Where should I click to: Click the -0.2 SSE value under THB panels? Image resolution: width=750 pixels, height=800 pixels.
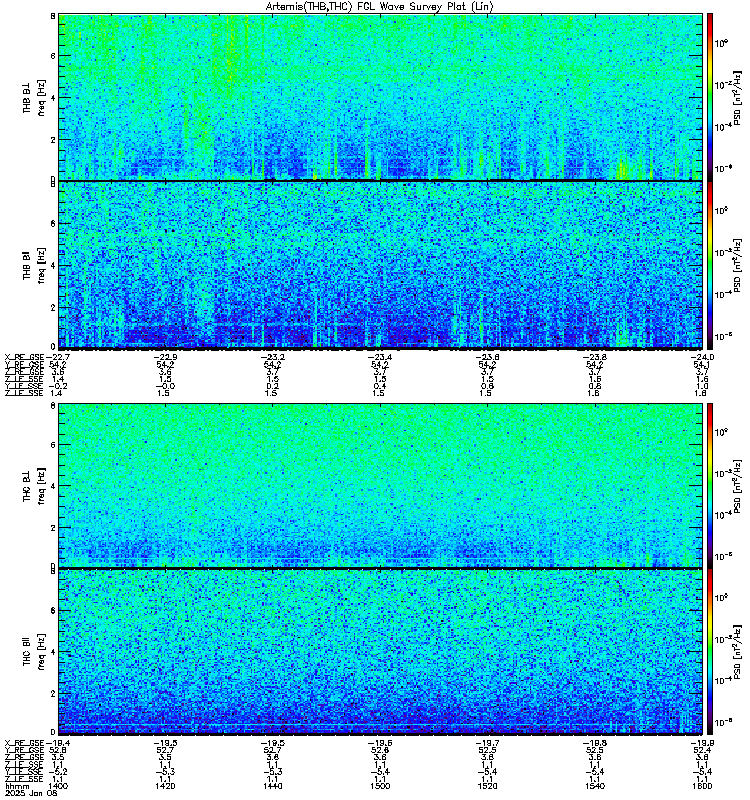(58, 386)
